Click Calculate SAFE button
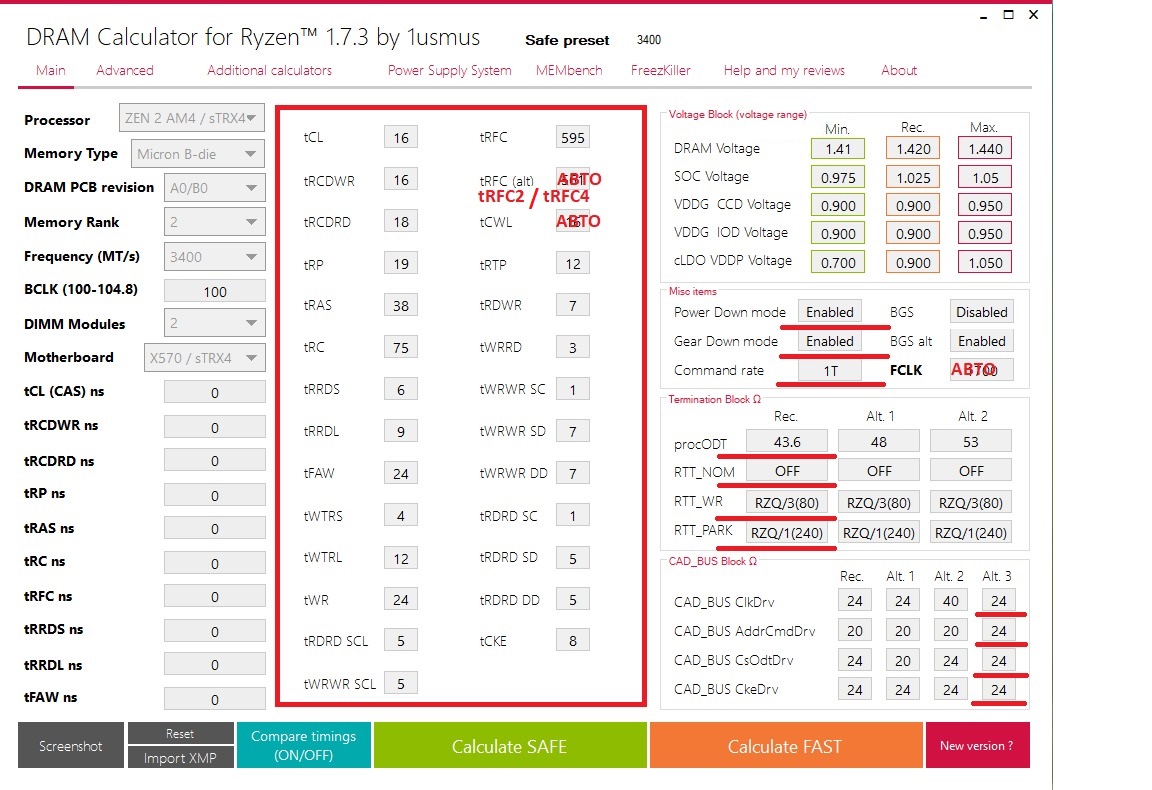The width and height of the screenshot is (1152, 790). coord(509,745)
